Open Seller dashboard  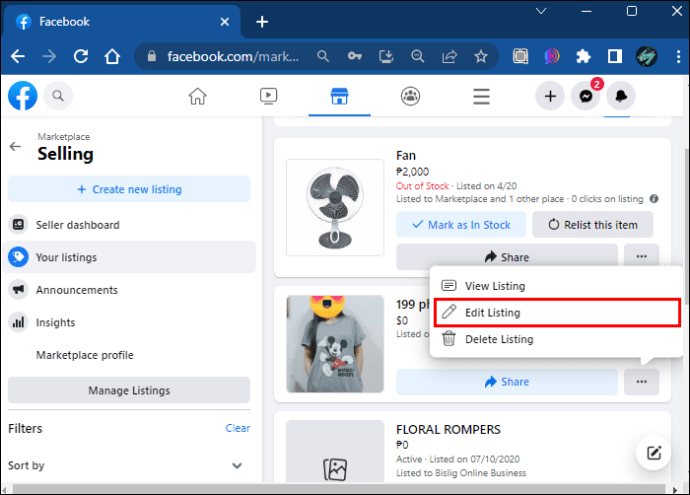[x=129, y=225]
